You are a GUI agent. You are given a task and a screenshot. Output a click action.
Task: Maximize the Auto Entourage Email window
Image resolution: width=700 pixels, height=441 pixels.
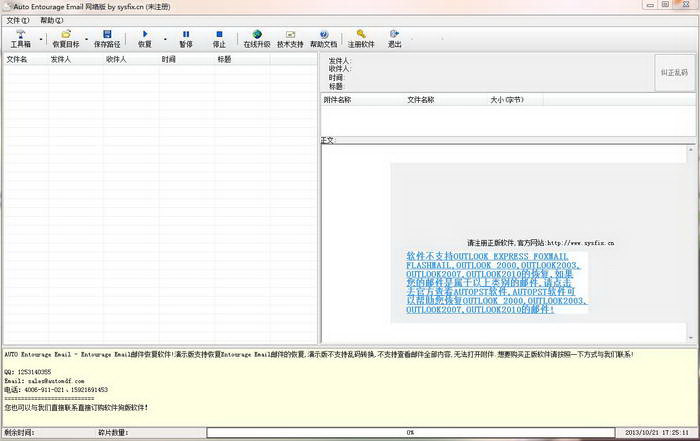[665, 5]
